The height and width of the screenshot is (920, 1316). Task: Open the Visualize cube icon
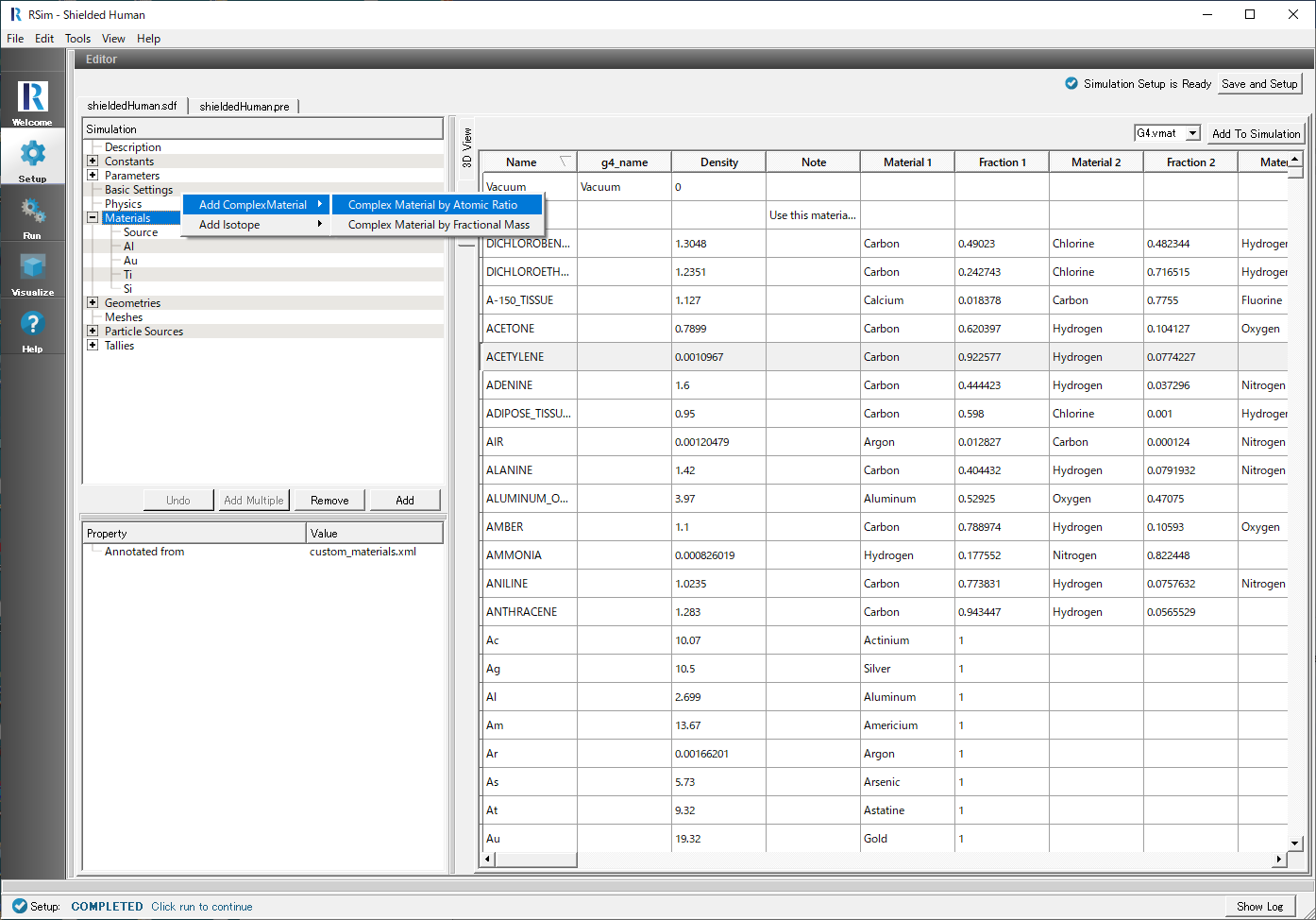(32, 267)
